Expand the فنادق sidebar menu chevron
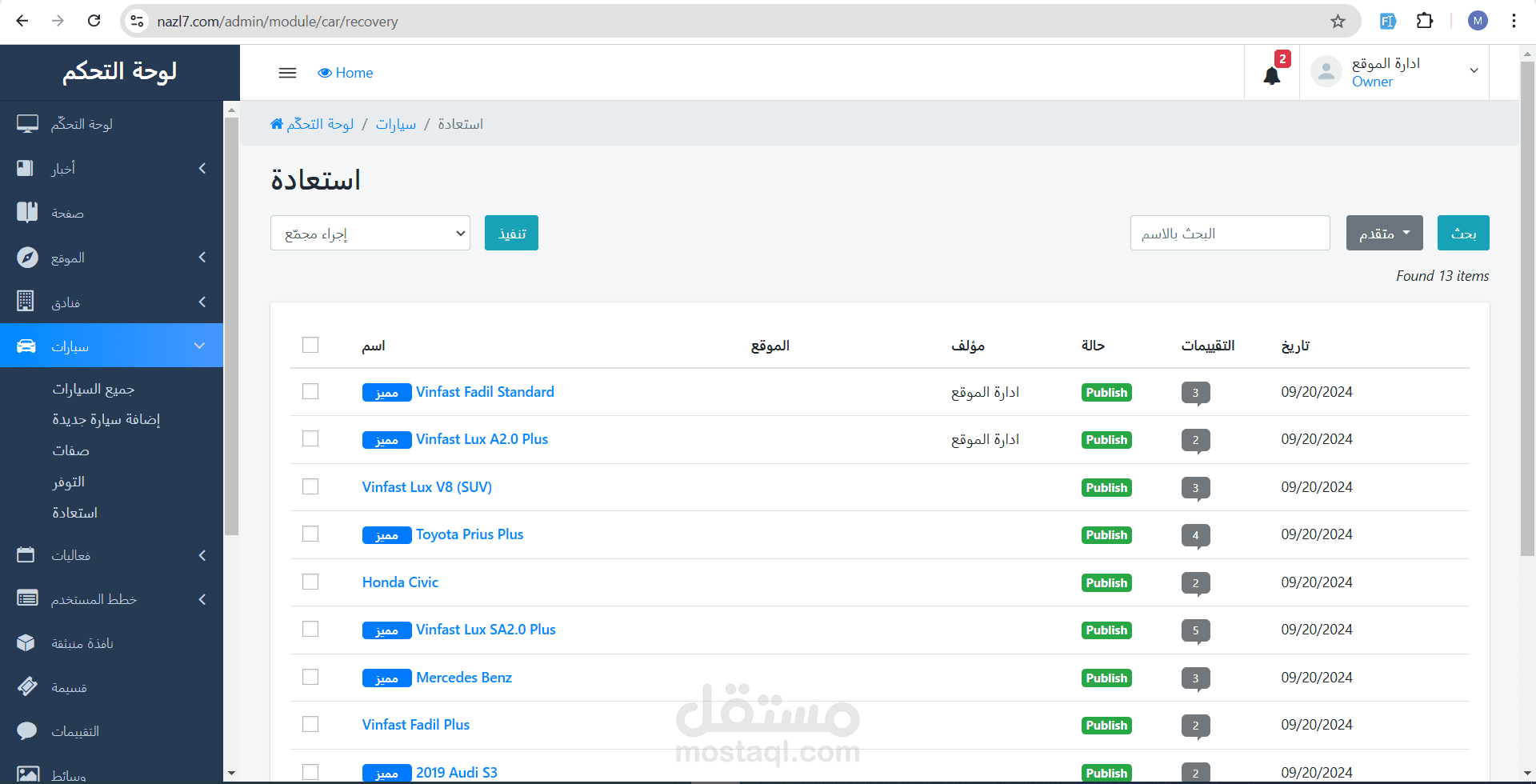Viewport: 1536px width, 784px height. [x=202, y=302]
